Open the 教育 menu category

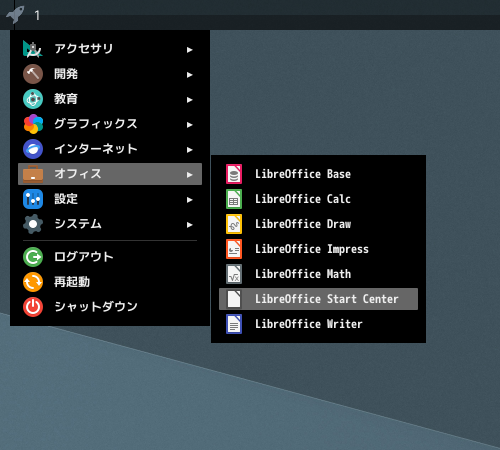110,99
